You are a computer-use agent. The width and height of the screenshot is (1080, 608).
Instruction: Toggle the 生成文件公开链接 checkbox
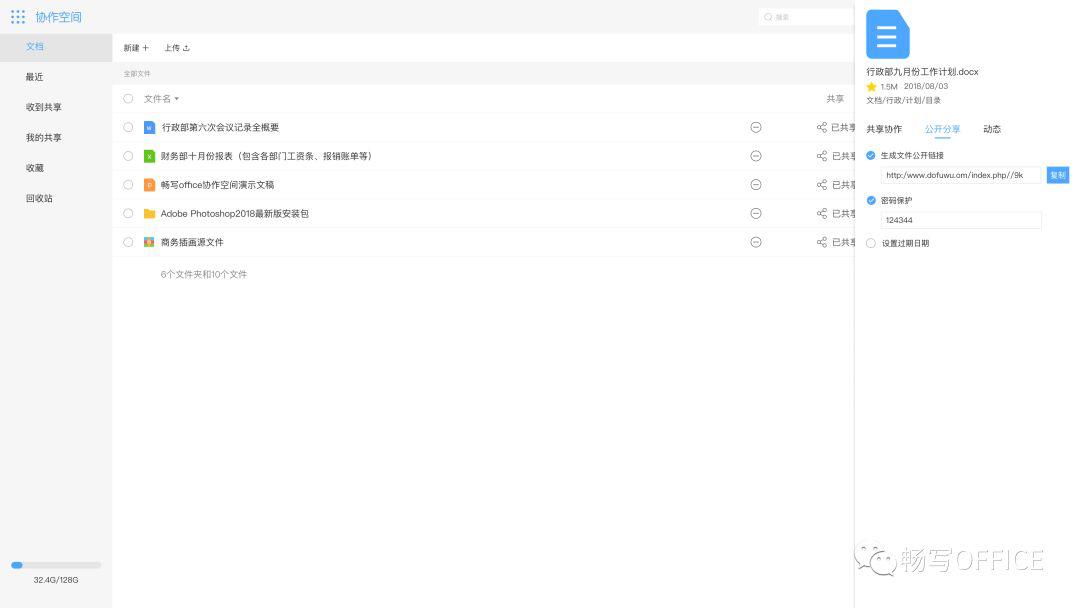871,156
